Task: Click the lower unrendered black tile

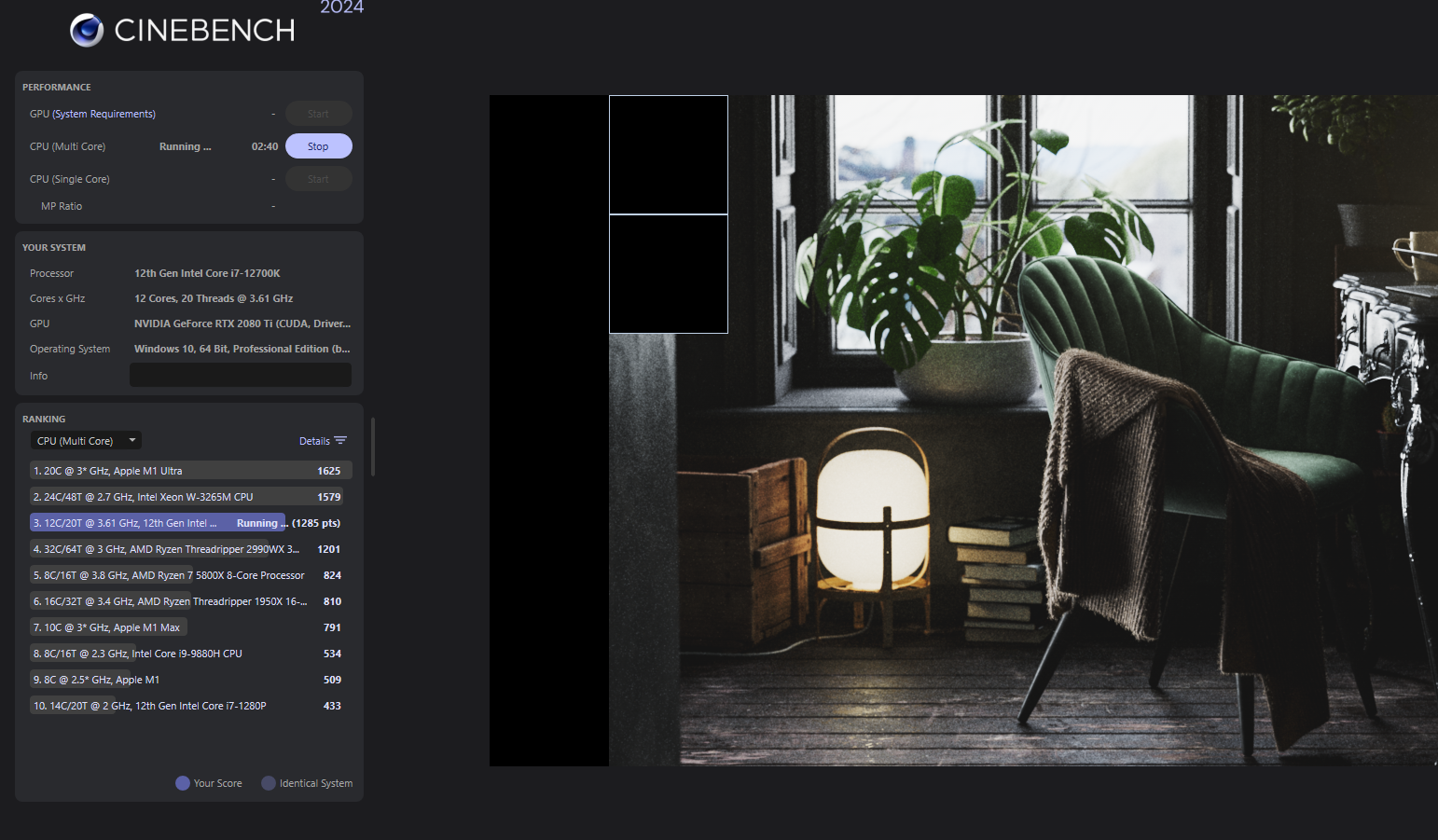Action: (x=669, y=274)
